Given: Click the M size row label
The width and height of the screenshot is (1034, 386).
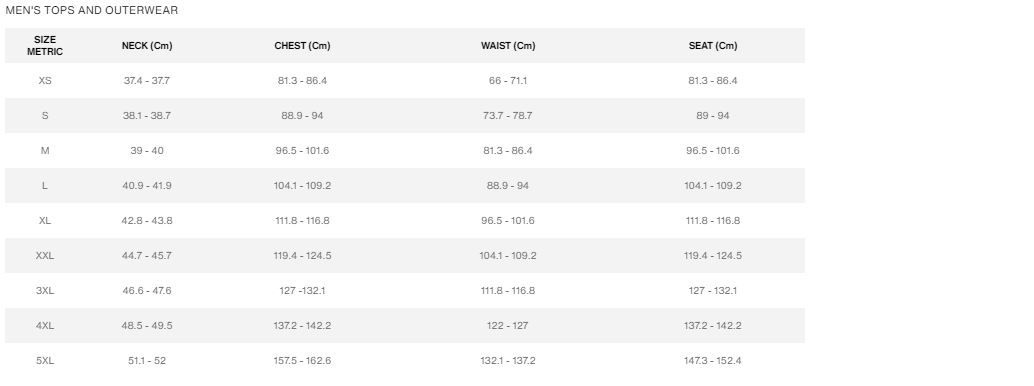Looking at the screenshot, I should click(45, 150).
